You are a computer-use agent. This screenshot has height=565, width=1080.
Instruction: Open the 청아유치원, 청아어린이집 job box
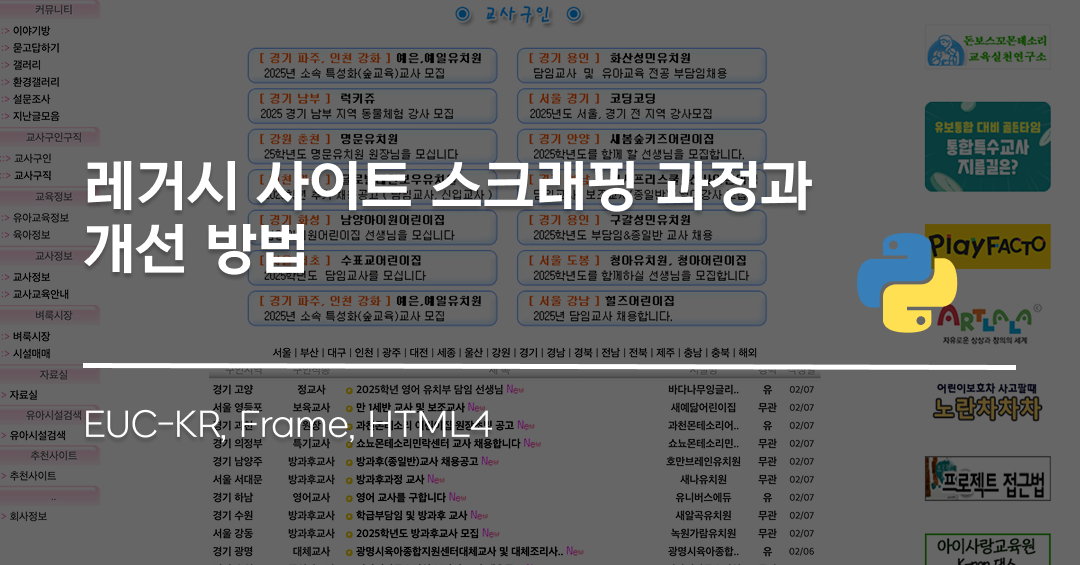642,268
